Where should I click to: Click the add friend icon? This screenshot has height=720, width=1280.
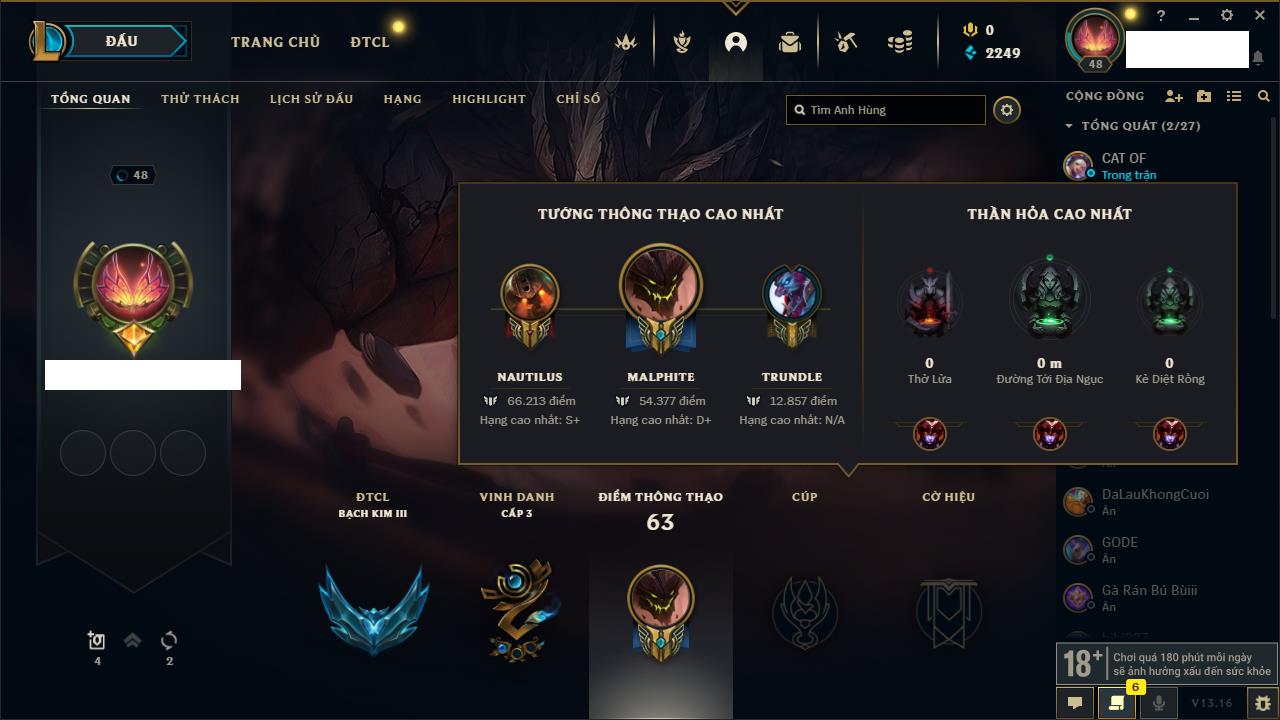(x=1174, y=96)
